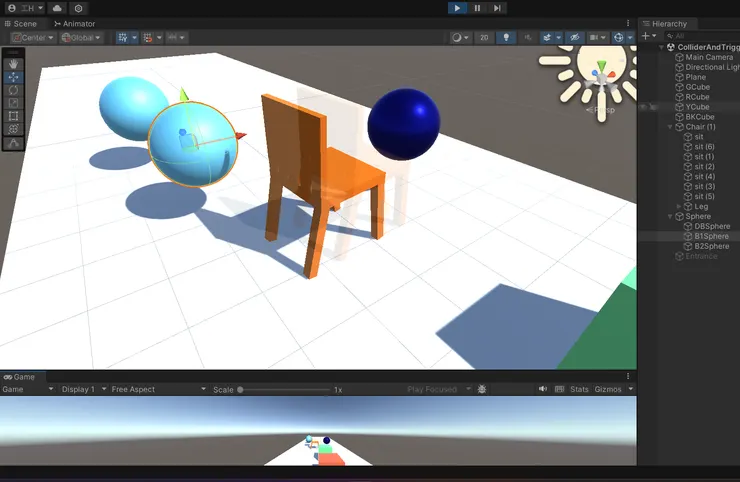Click the orientation gizmo green Y axis

(601, 65)
